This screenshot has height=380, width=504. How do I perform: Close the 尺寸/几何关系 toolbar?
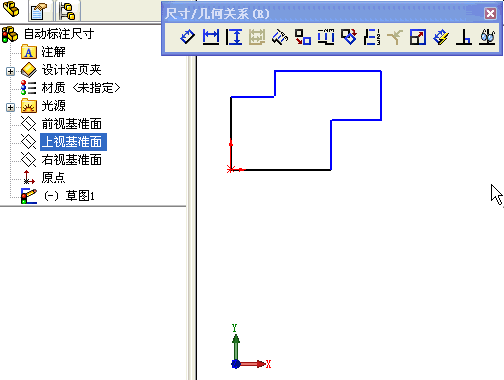click(490, 13)
